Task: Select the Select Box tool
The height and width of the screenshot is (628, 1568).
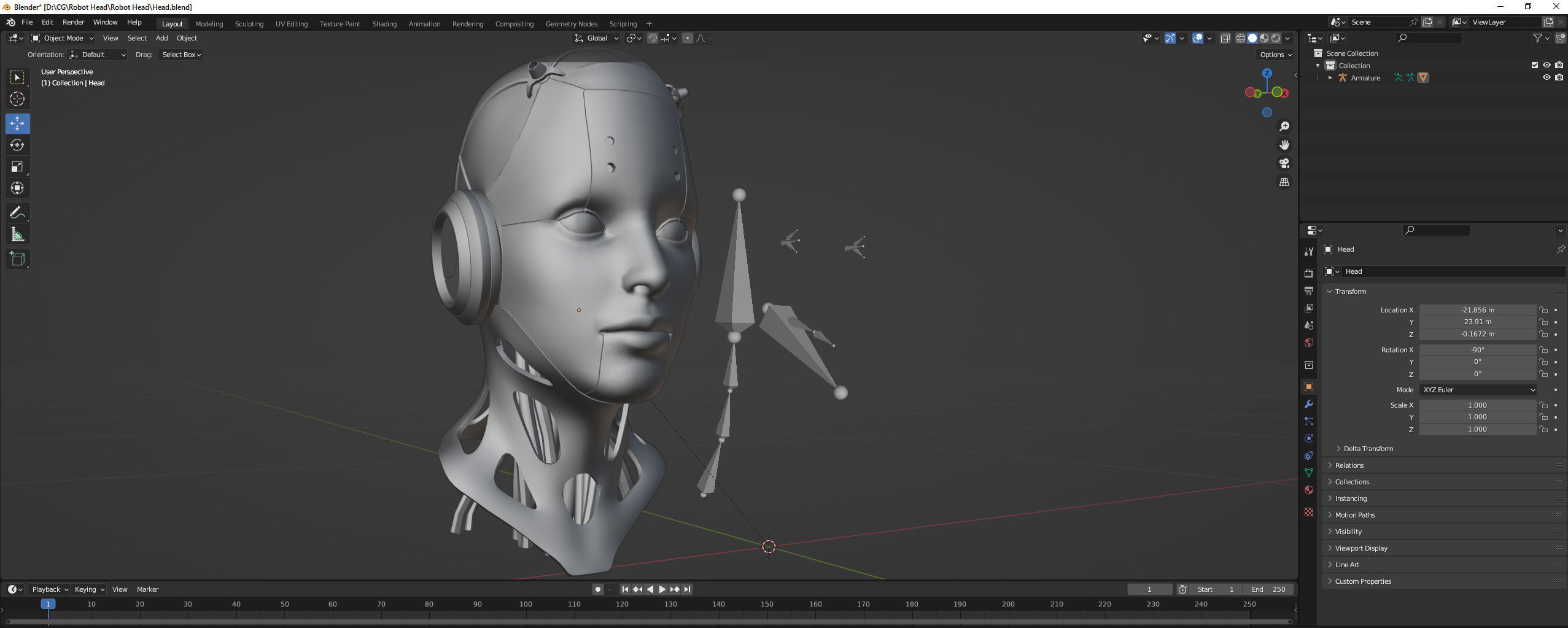Action: (x=17, y=77)
